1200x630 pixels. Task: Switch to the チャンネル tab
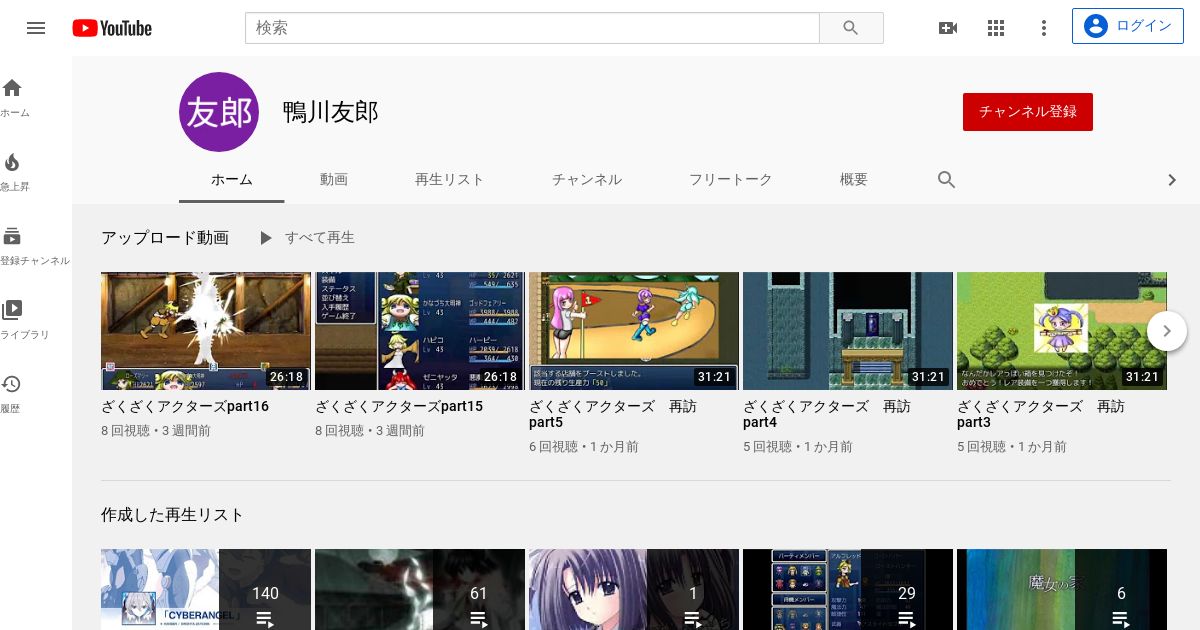pos(587,180)
